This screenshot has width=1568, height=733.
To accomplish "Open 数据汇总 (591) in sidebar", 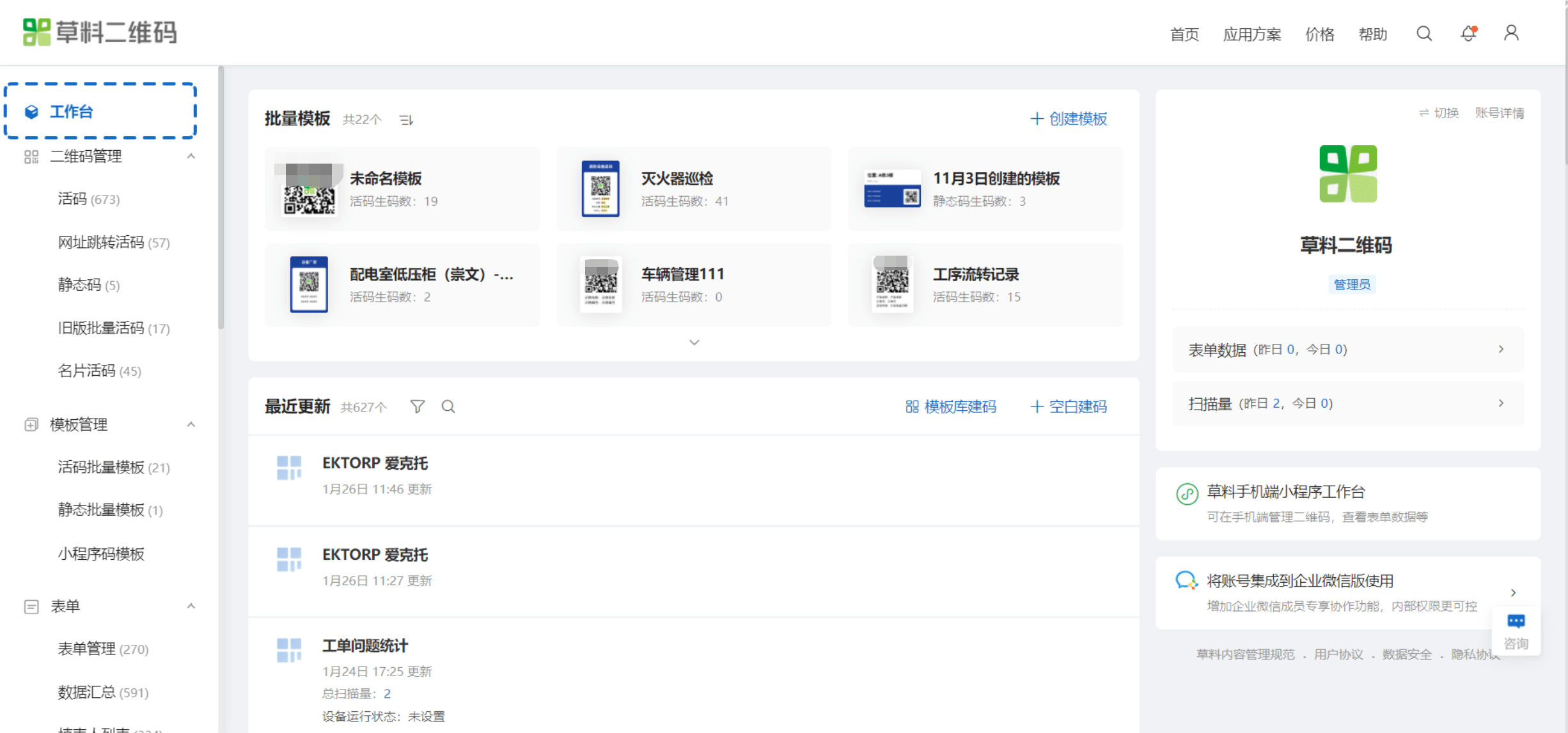I will coord(103,693).
